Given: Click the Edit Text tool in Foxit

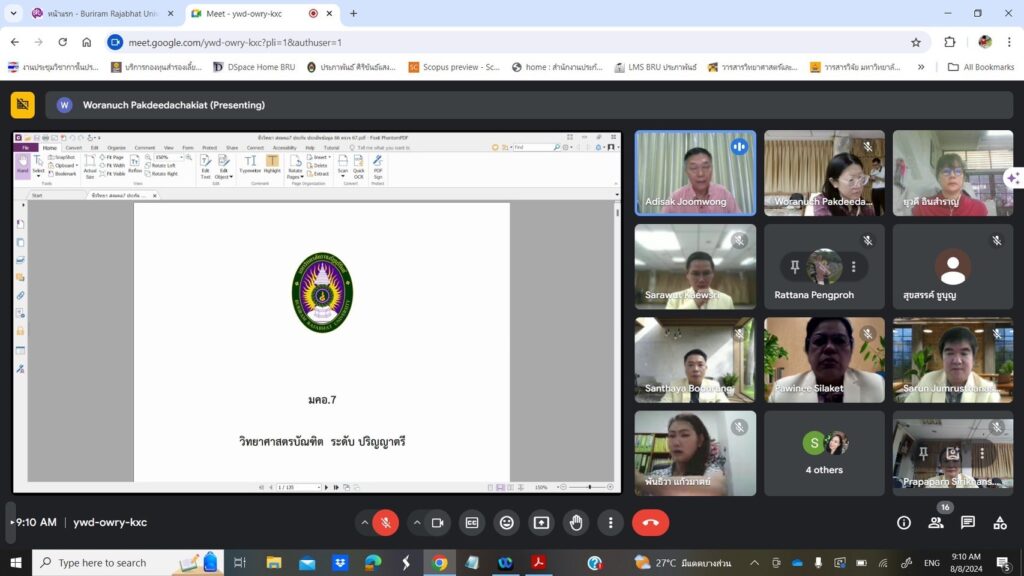Looking at the screenshot, I should (206, 167).
